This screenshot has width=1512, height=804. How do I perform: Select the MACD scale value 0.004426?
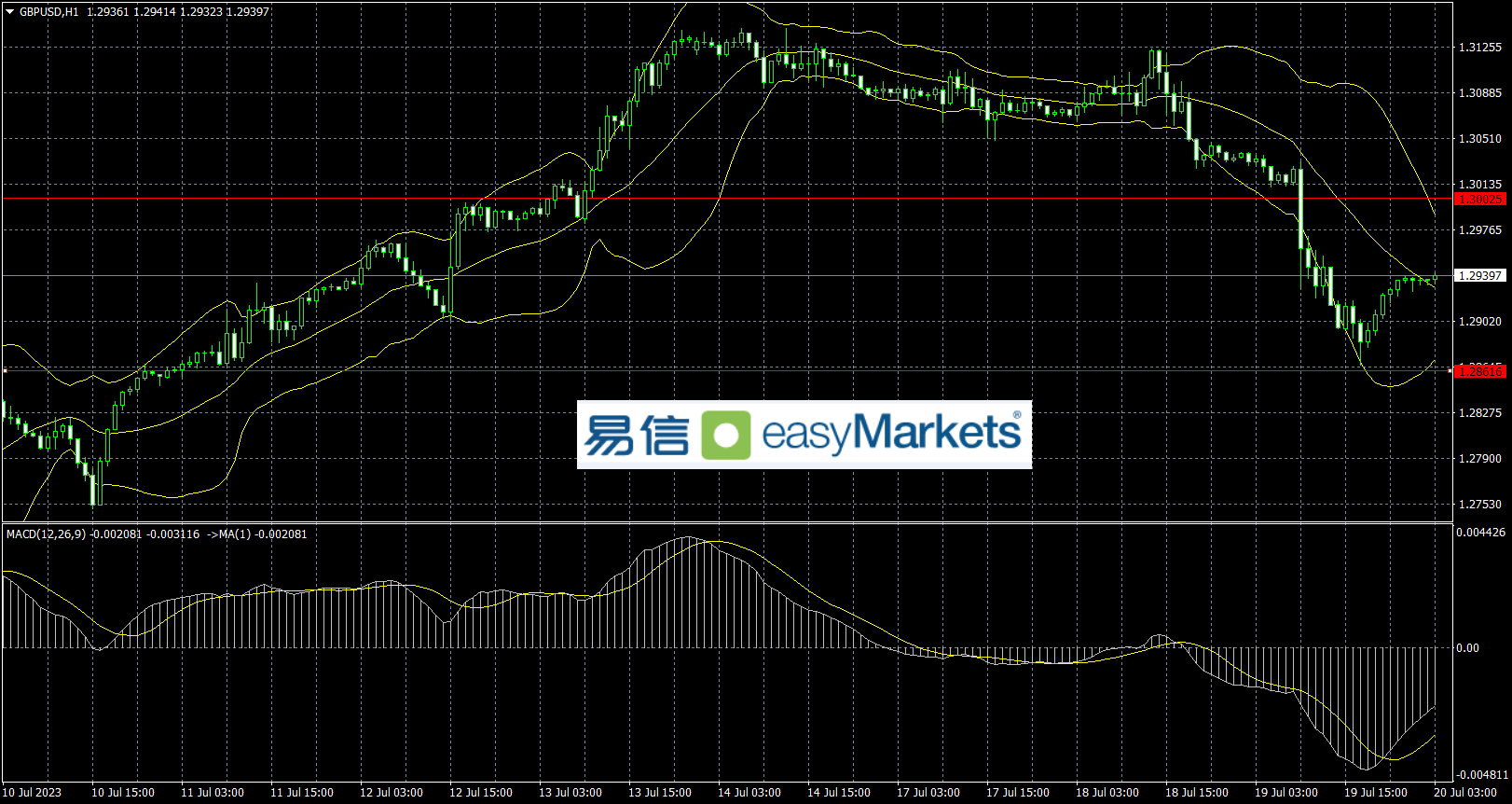tap(1481, 533)
